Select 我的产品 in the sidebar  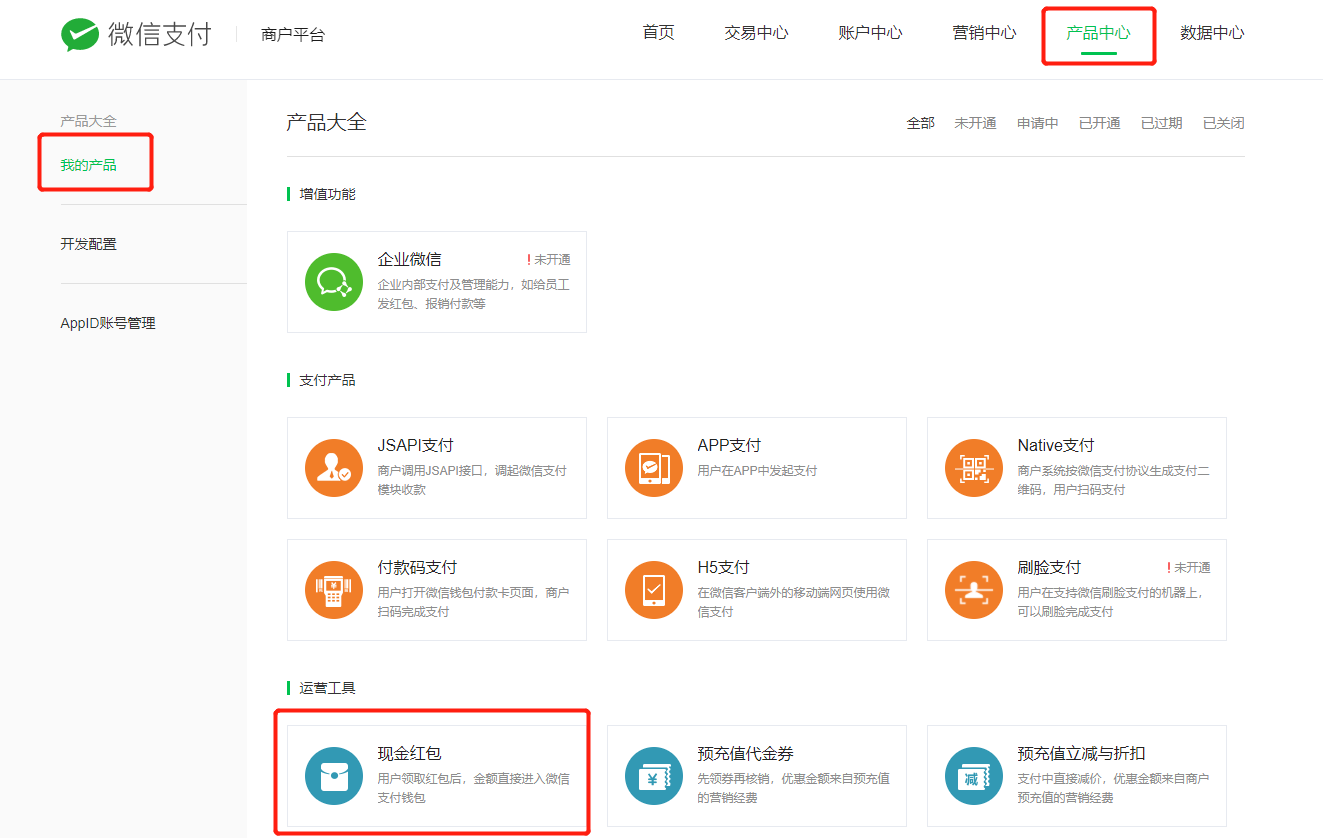pyautogui.click(x=88, y=165)
